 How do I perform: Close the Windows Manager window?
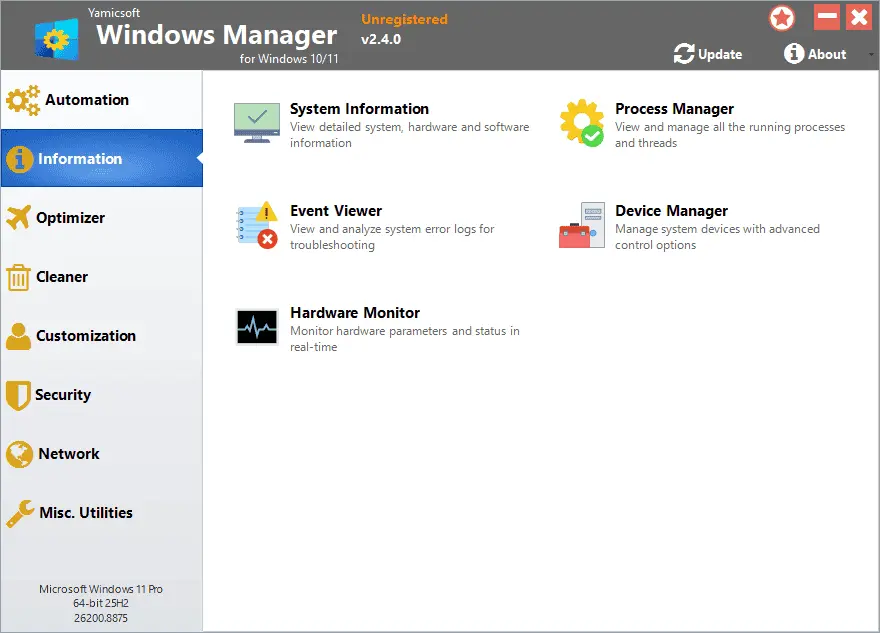pos(859,17)
